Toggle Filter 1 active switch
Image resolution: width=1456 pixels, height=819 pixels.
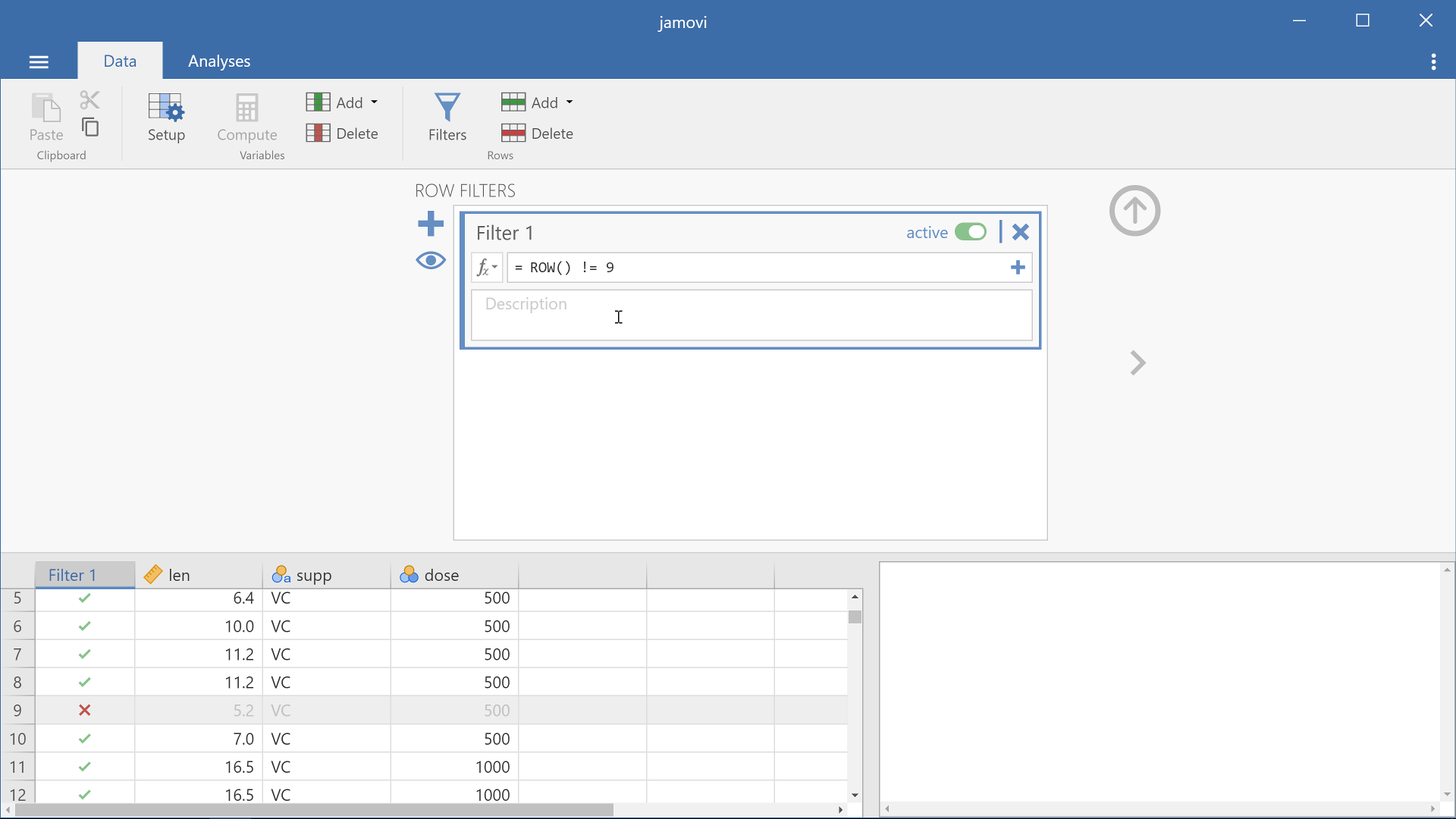click(971, 232)
